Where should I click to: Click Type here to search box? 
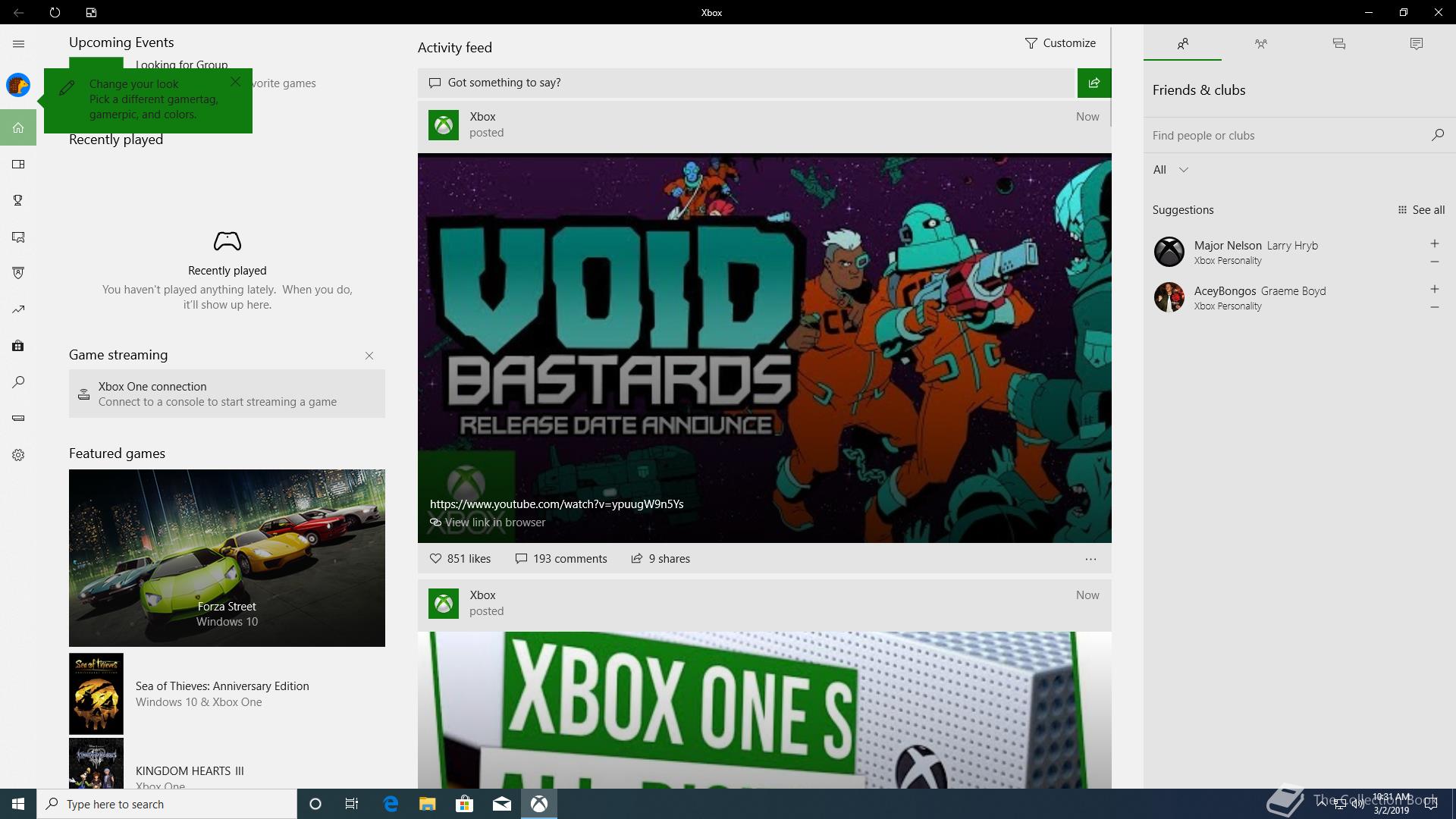(167, 804)
